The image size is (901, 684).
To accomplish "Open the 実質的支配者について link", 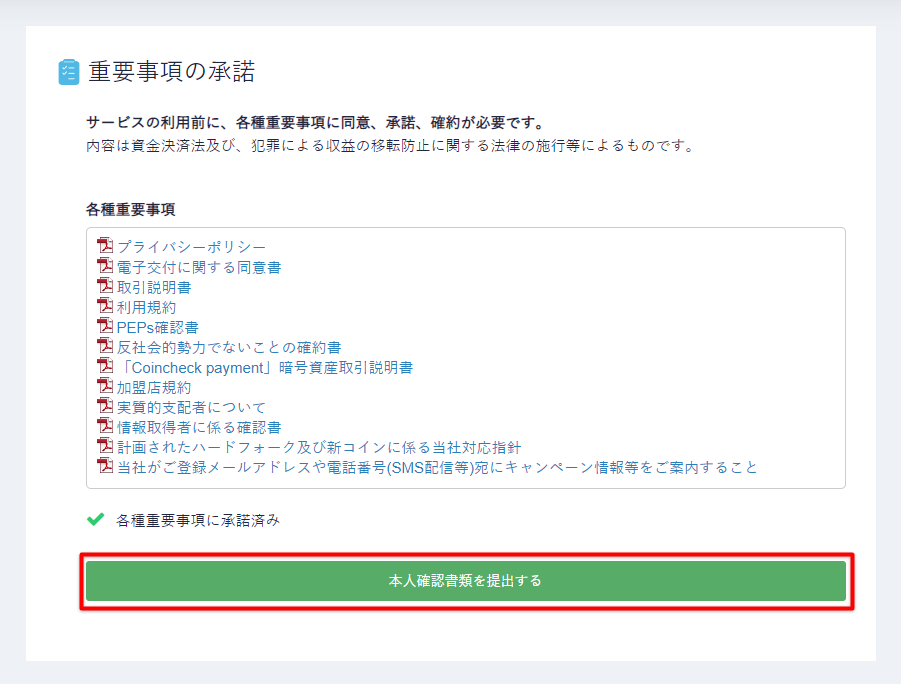I will 191,408.
